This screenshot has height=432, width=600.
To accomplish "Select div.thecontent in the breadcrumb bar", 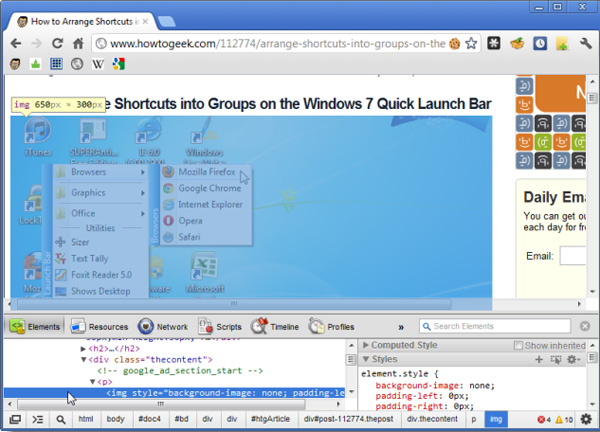I will [431, 420].
